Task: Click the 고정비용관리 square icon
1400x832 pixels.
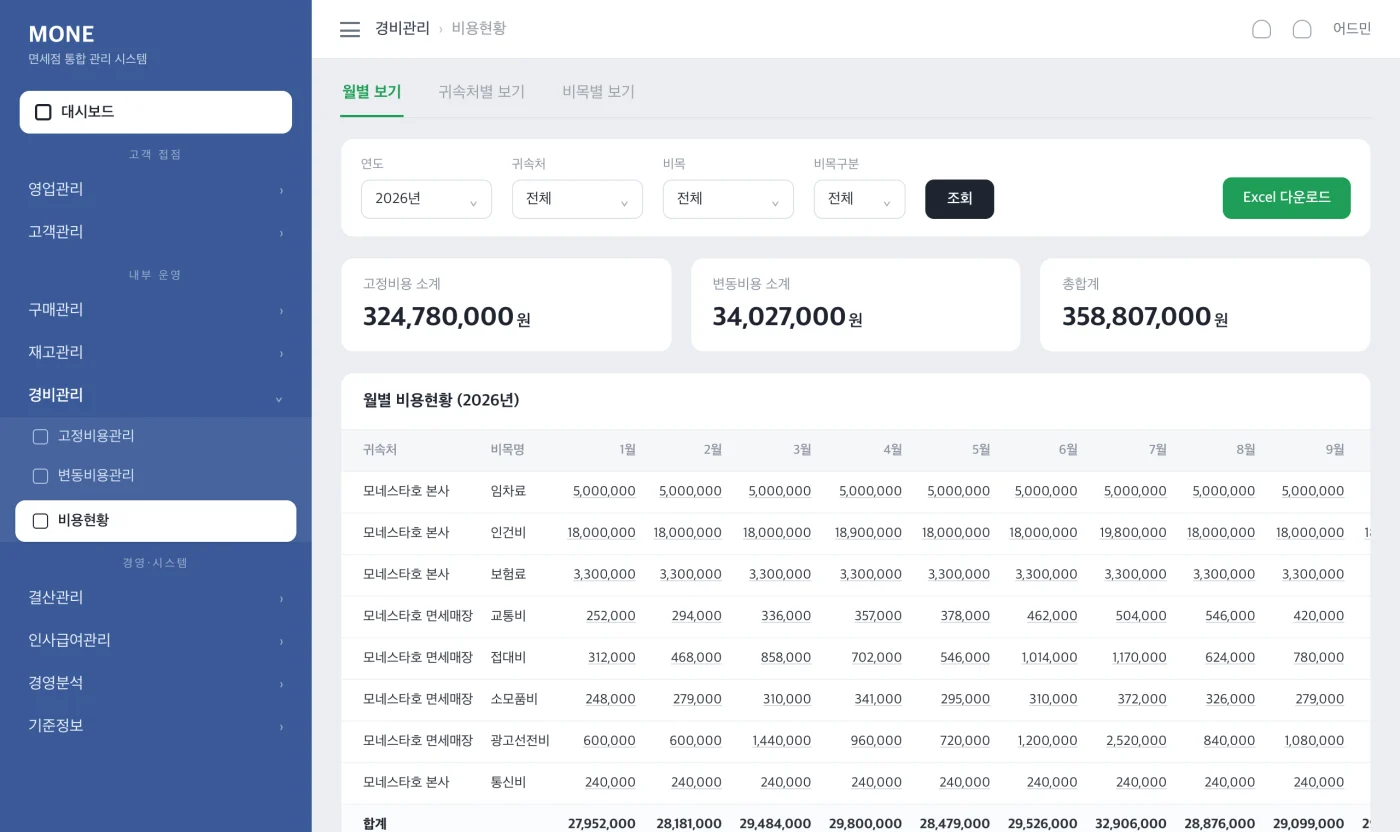Action: (x=40, y=436)
